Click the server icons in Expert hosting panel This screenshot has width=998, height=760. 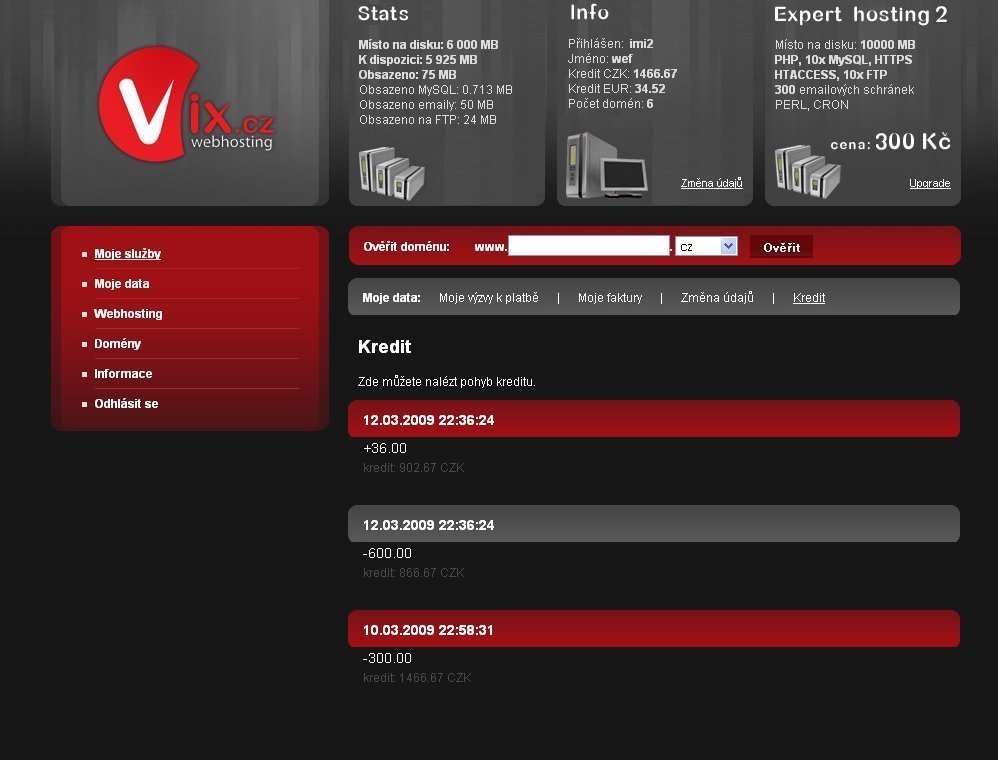tap(807, 171)
